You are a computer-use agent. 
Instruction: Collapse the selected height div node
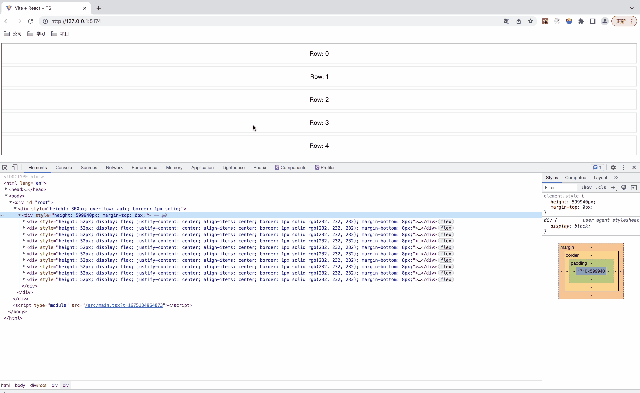(20, 215)
